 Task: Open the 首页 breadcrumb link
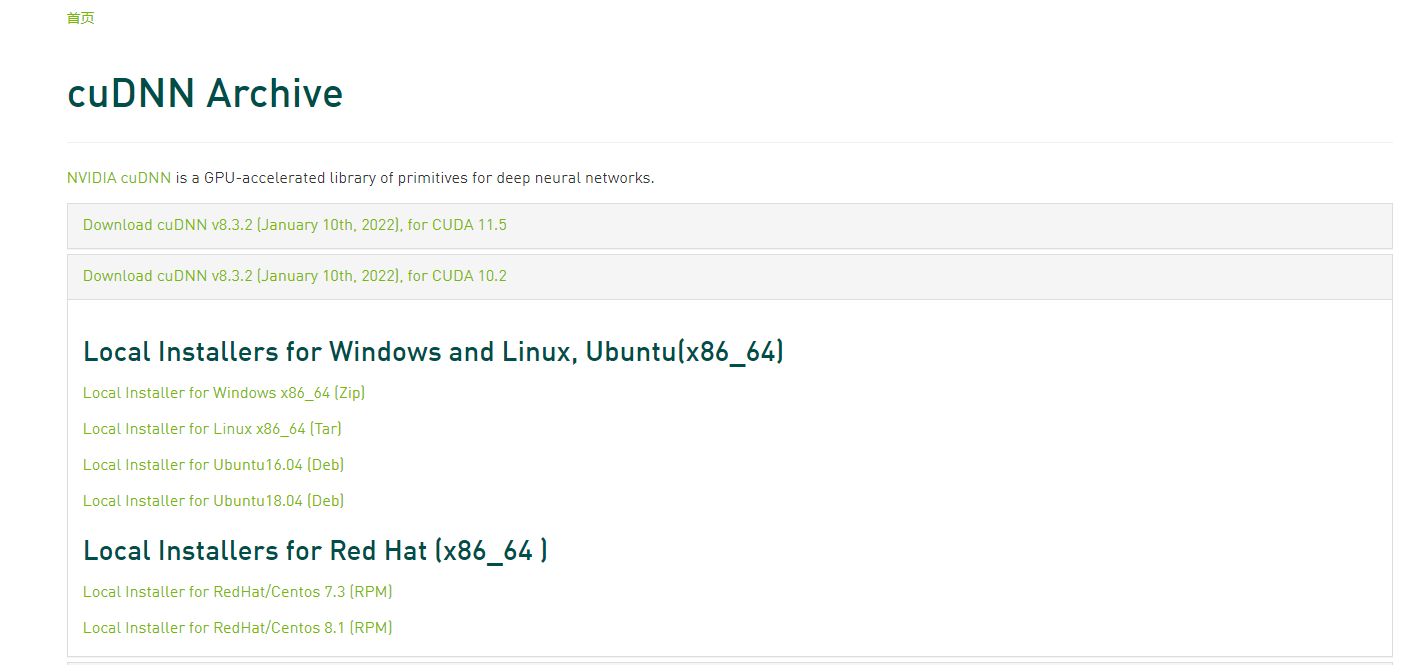(x=80, y=18)
